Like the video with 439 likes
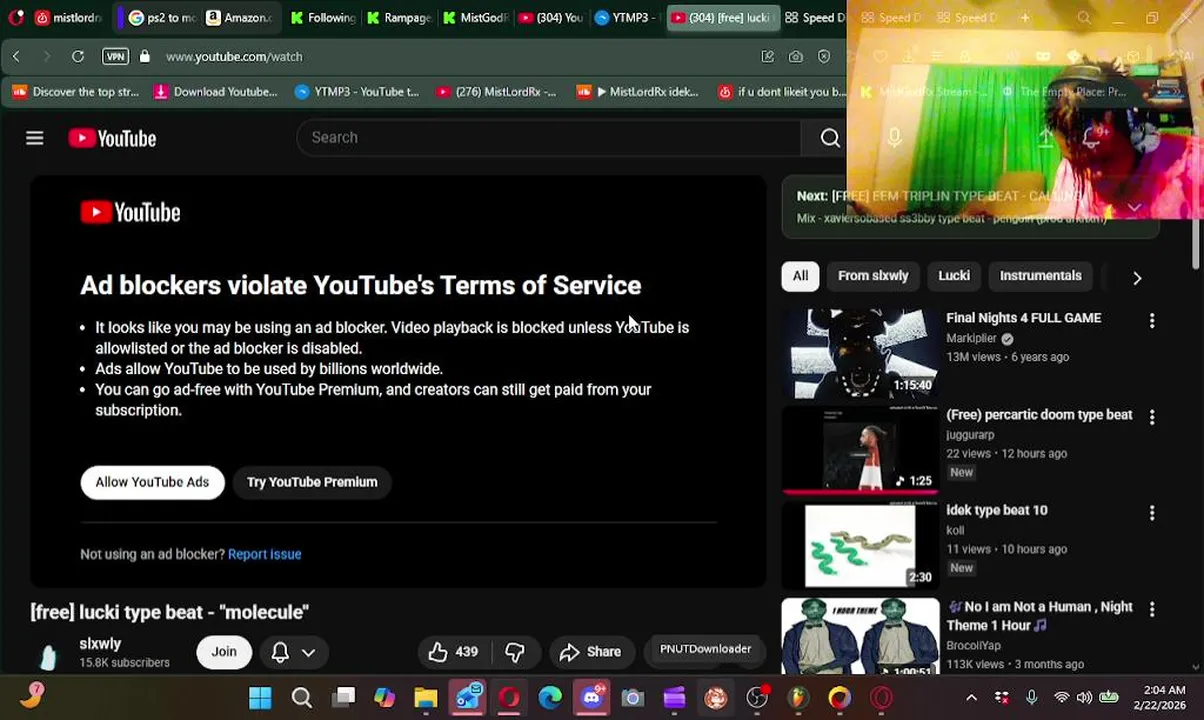Image resolution: width=1204 pixels, height=720 pixels. [x=455, y=652]
